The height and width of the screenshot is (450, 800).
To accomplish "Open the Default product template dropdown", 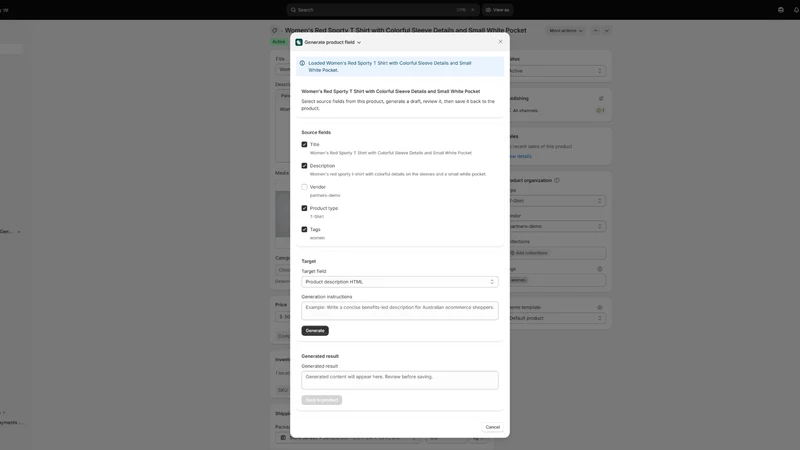I will tap(556, 318).
